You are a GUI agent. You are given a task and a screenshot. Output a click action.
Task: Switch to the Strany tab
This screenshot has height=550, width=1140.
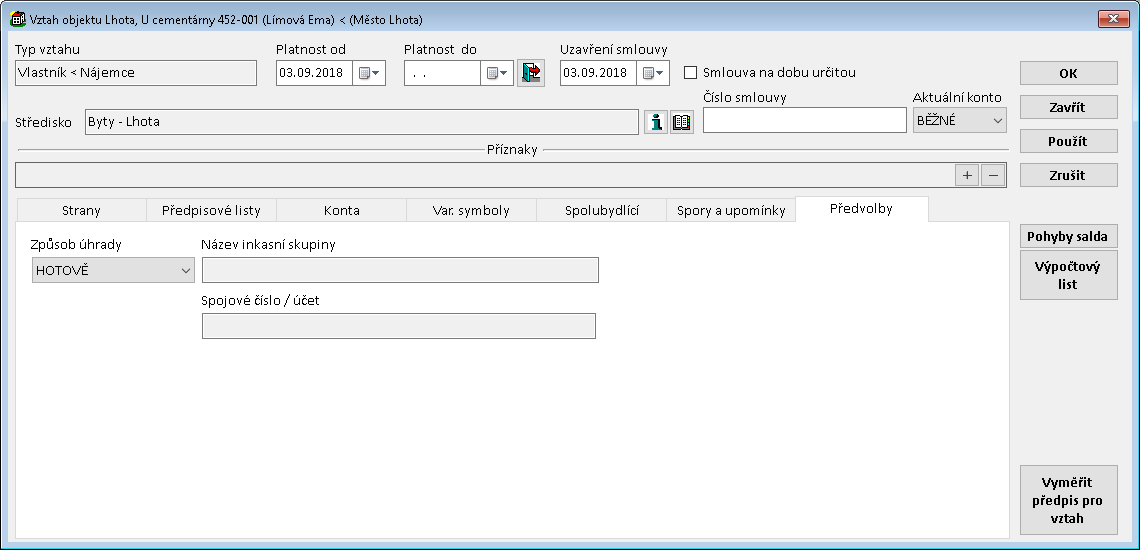(x=81, y=210)
